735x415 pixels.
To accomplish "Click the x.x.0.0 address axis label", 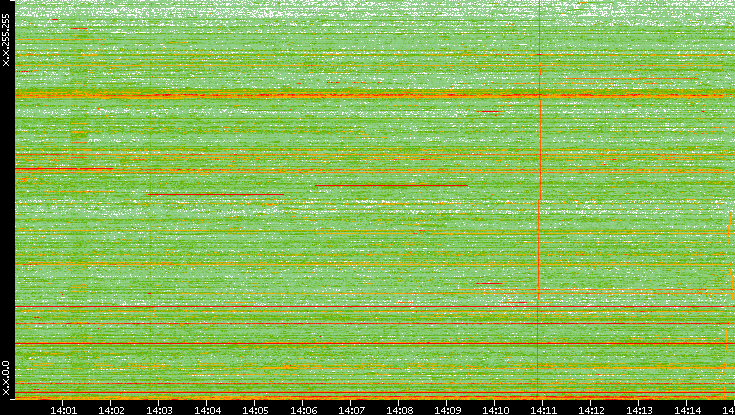I will [6, 378].
